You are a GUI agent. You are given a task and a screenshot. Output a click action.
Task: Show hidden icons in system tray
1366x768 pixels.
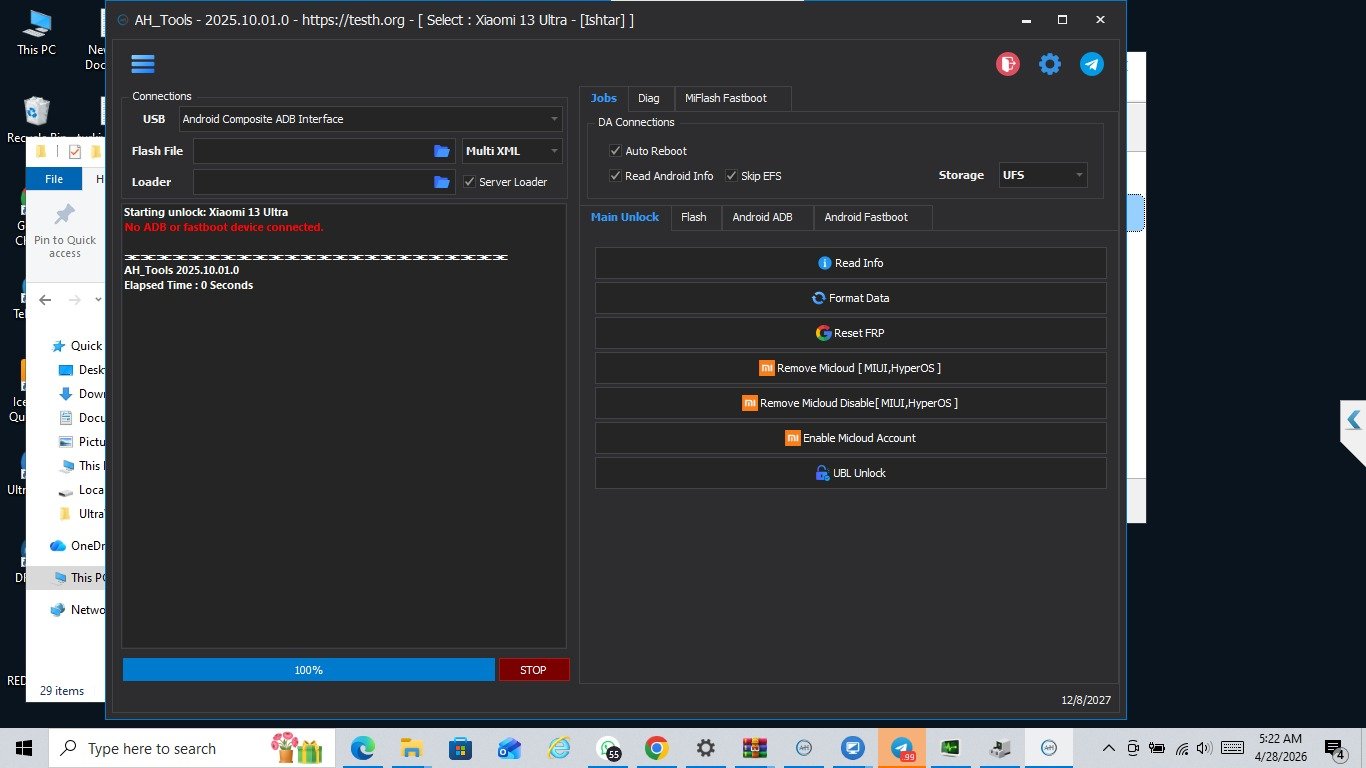pos(1108,748)
